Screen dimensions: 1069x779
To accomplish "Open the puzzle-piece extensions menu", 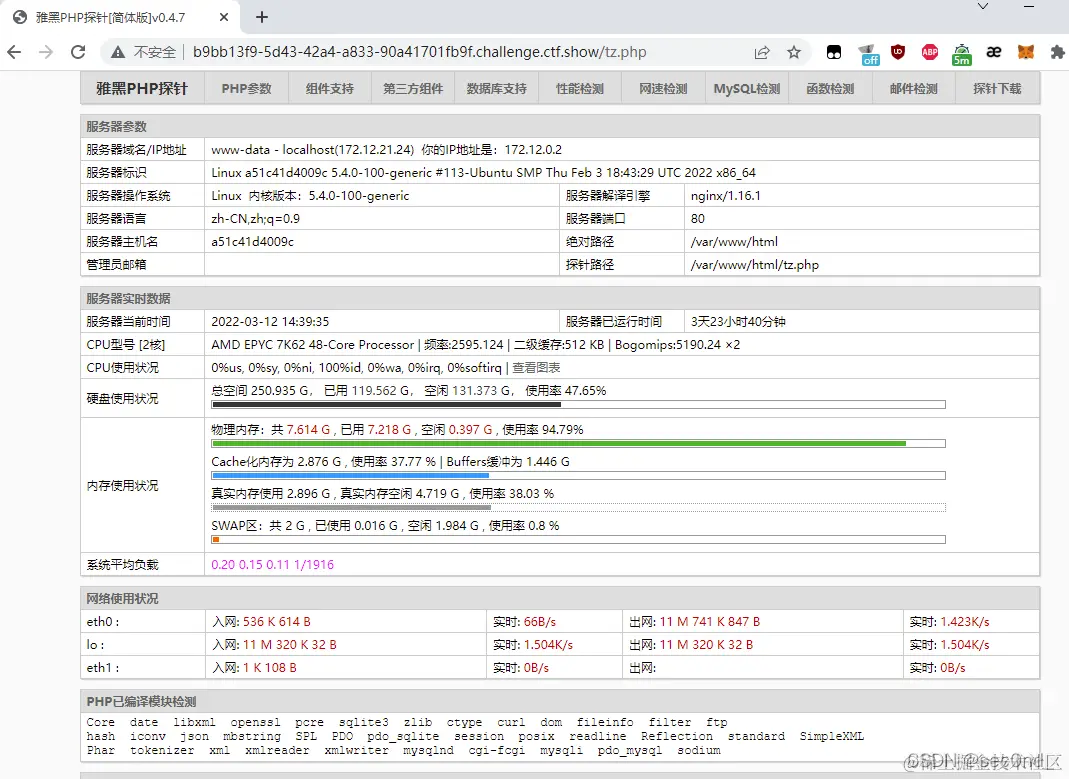I will click(x=1057, y=52).
